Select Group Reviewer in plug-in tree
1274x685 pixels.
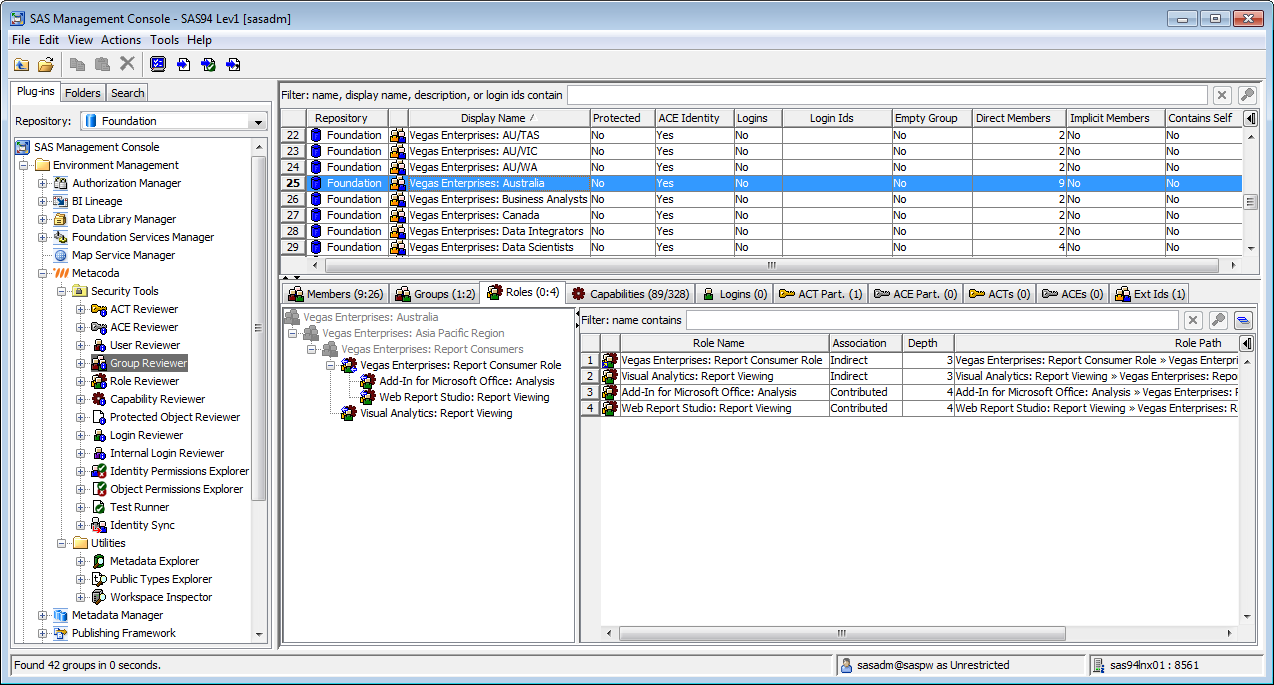[x=149, y=363]
